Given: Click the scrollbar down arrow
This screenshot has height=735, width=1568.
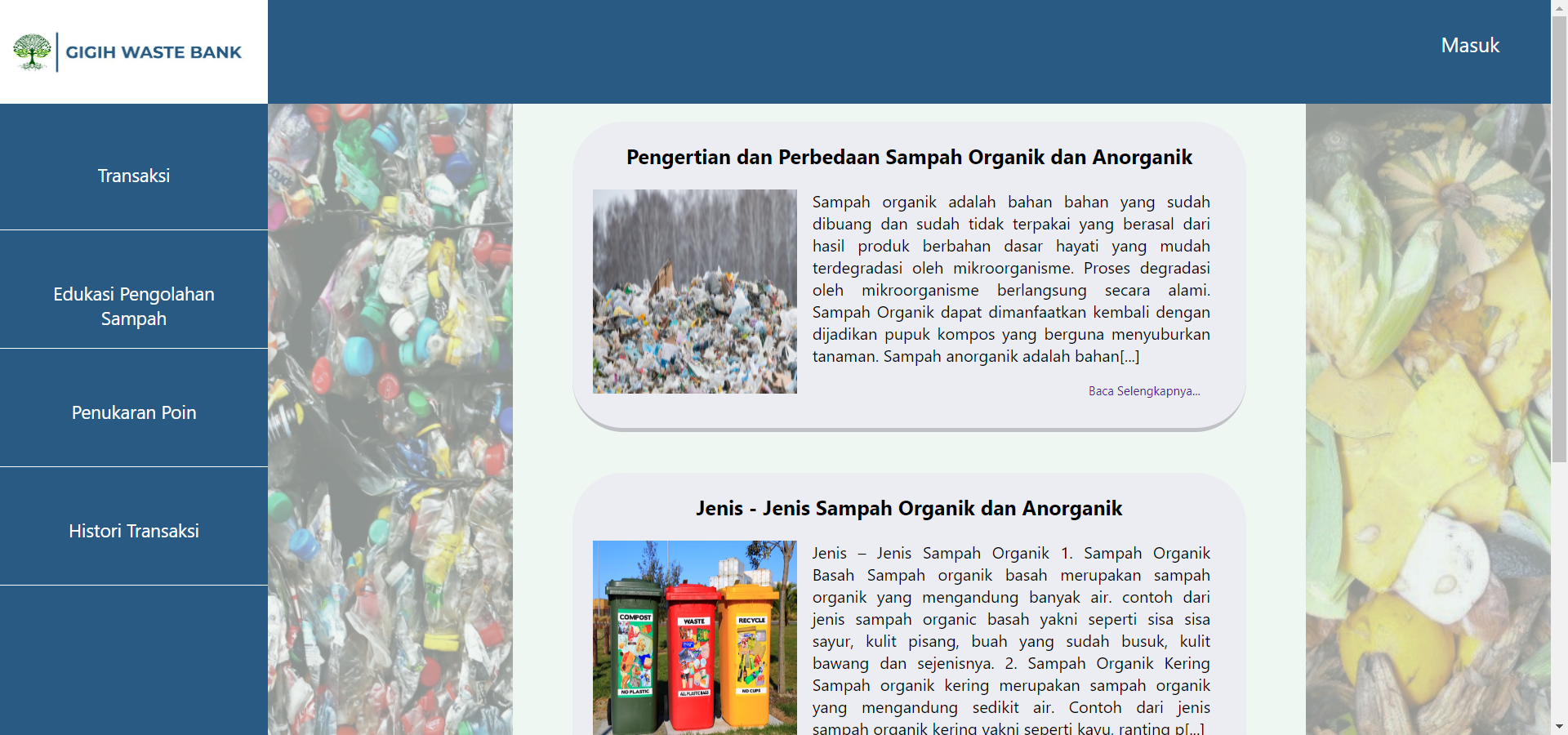Looking at the screenshot, I should pyautogui.click(x=1559, y=727).
